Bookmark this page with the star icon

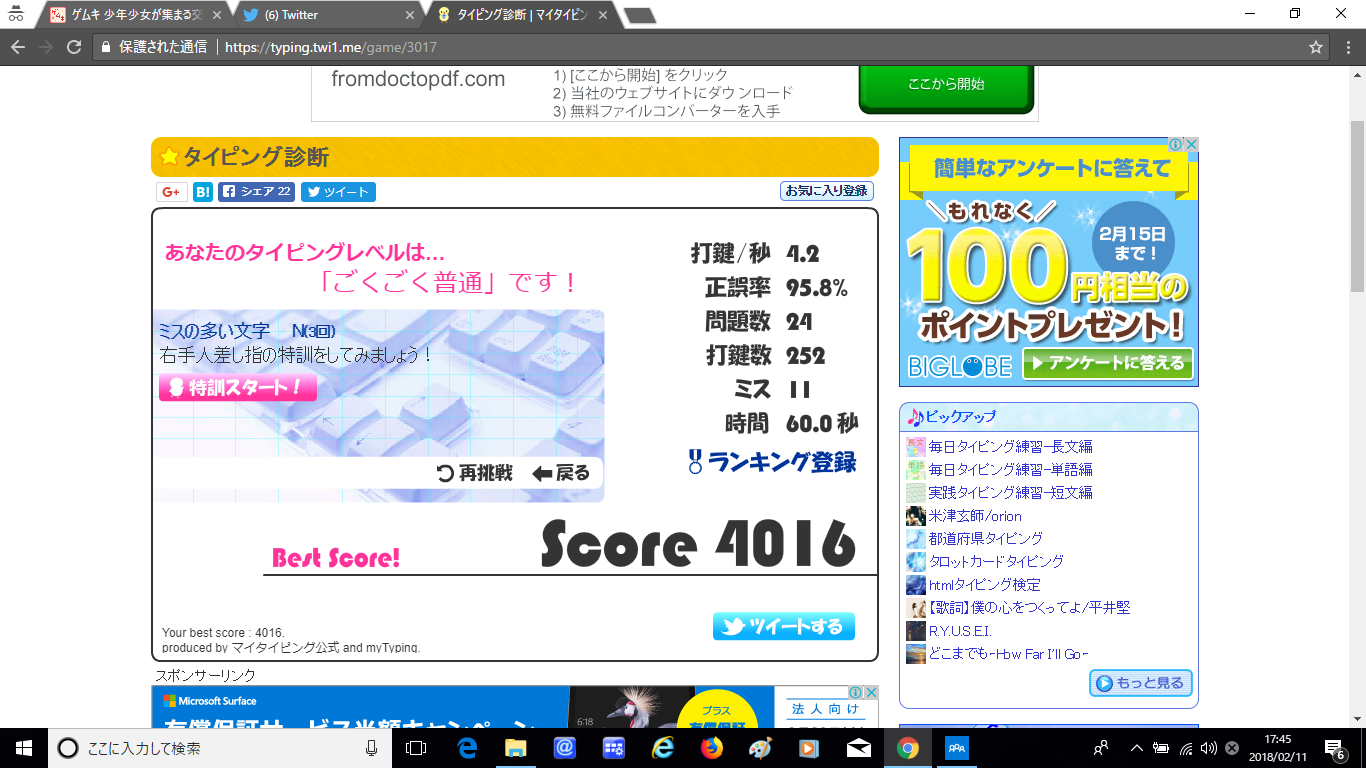coord(1316,47)
